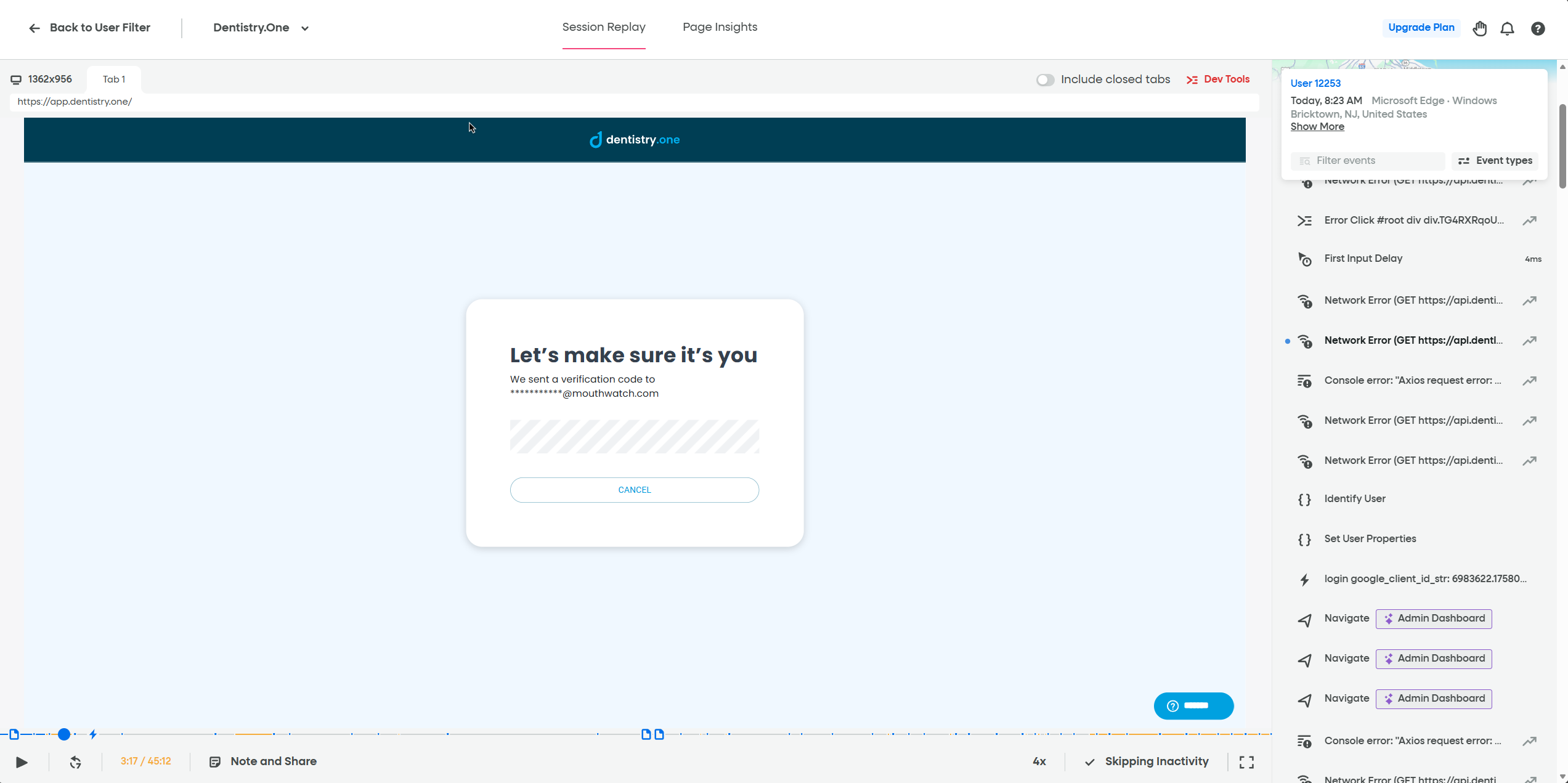The image size is (1568, 783).
Task: Enable the Include closed tabs toggle
Action: point(1045,79)
